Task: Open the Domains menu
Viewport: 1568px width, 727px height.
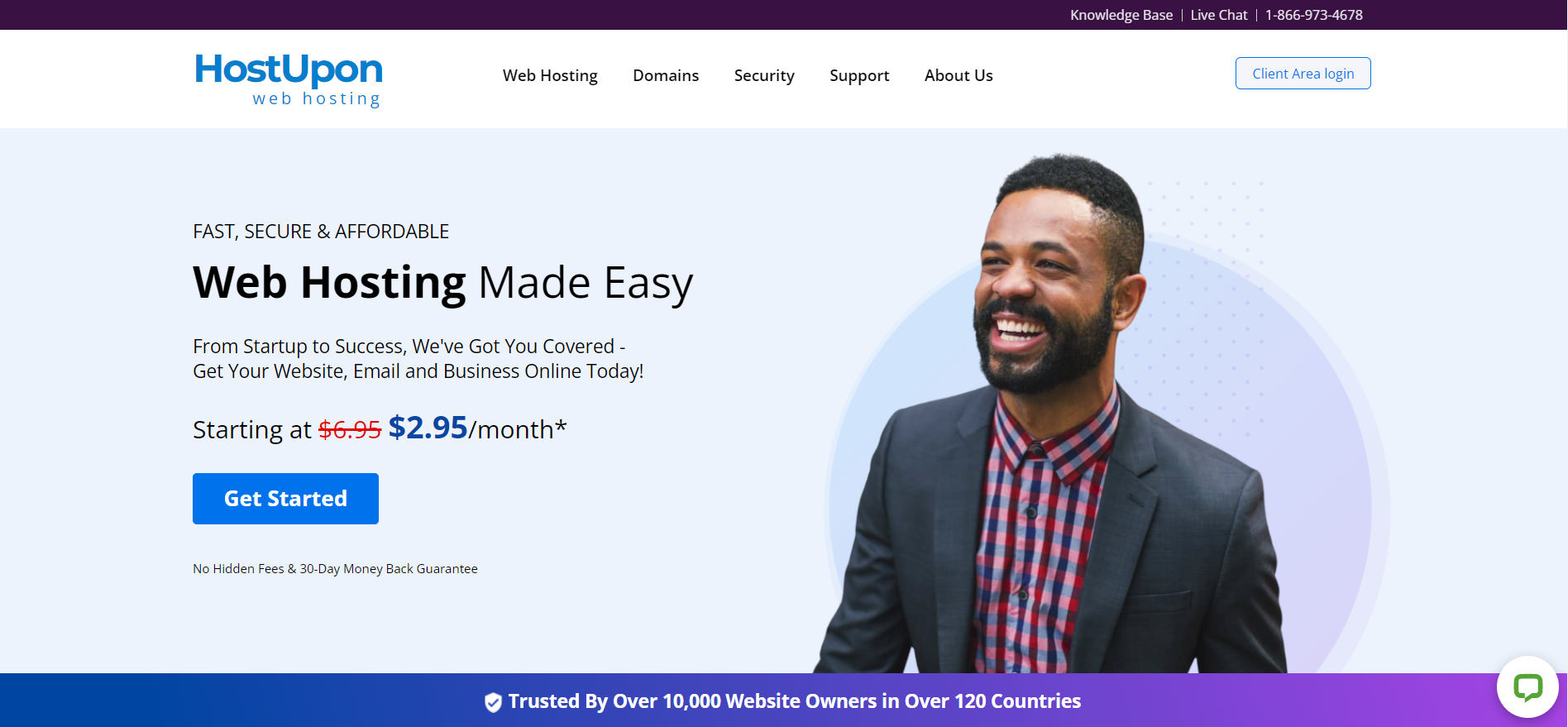Action: [666, 75]
